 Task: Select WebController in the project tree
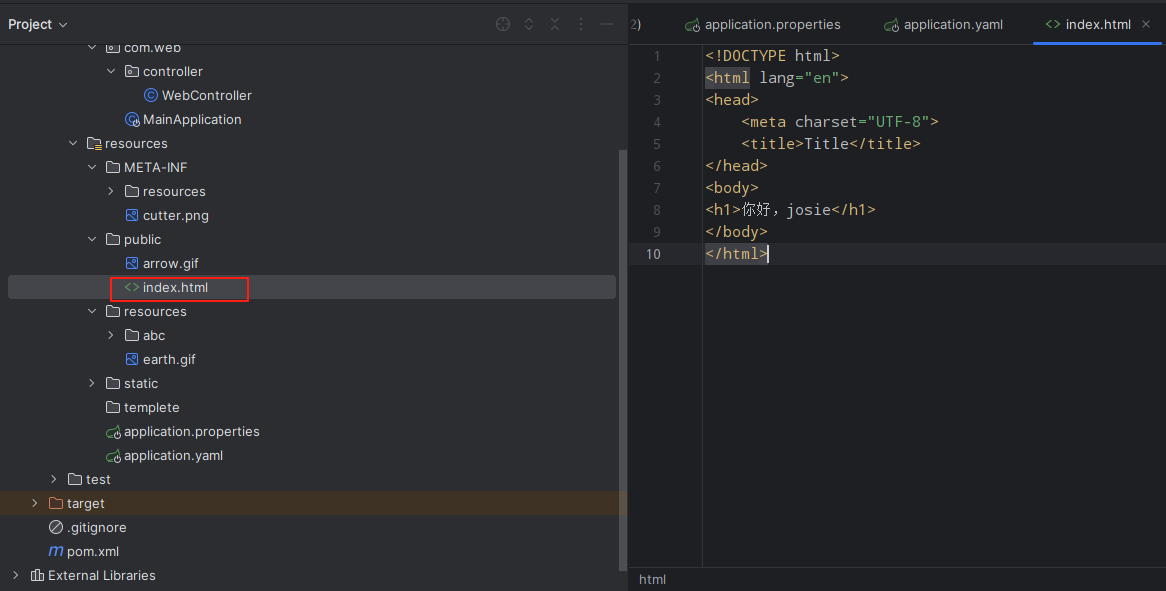point(207,95)
